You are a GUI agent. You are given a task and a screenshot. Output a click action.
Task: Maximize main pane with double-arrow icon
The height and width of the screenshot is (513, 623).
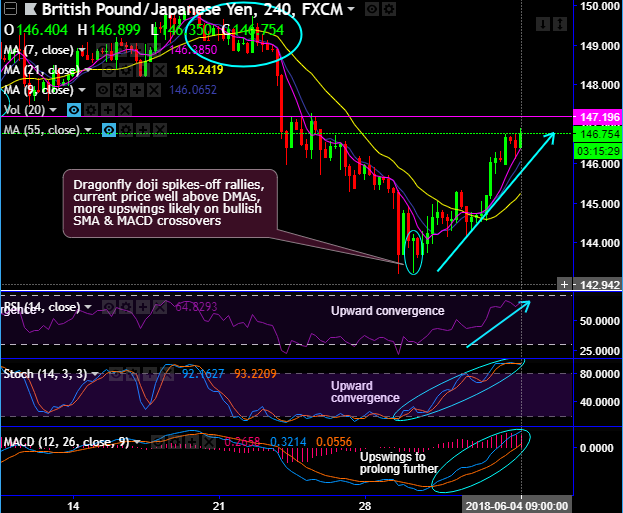(x=559, y=25)
